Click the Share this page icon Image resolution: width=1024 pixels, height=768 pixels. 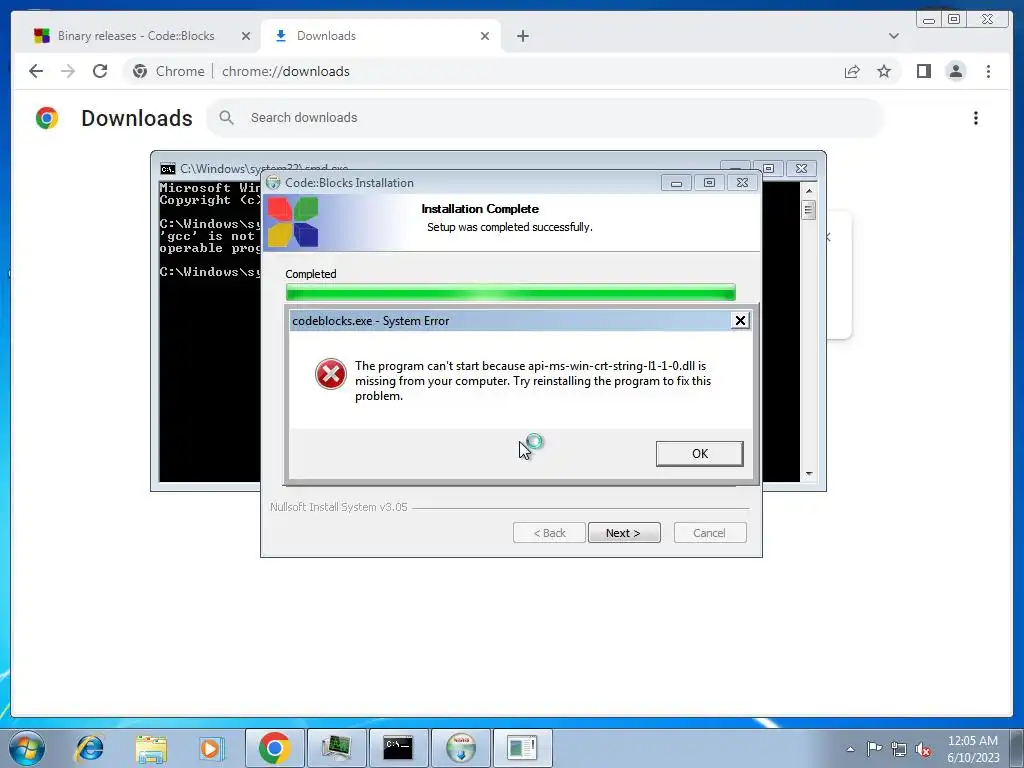[852, 71]
